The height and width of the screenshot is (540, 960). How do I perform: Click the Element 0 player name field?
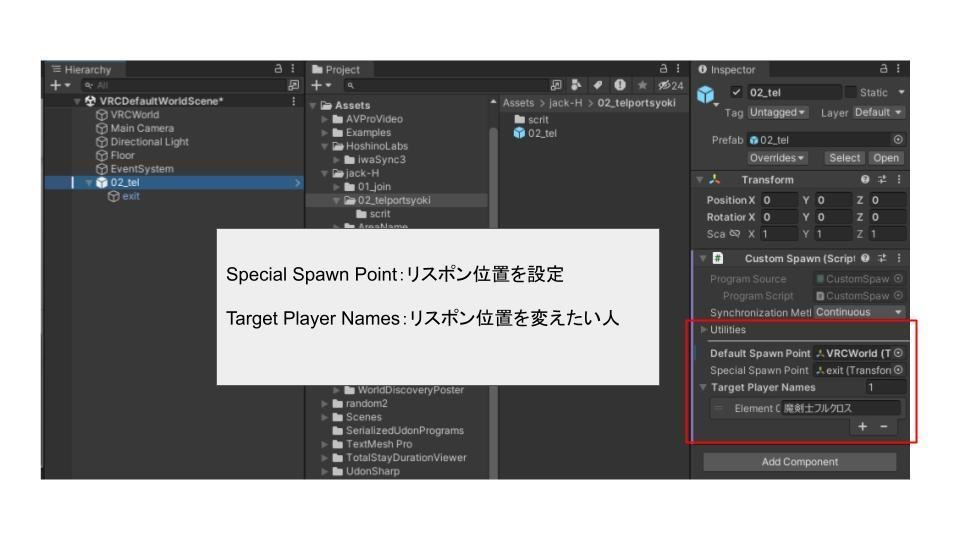pyautogui.click(x=841, y=408)
